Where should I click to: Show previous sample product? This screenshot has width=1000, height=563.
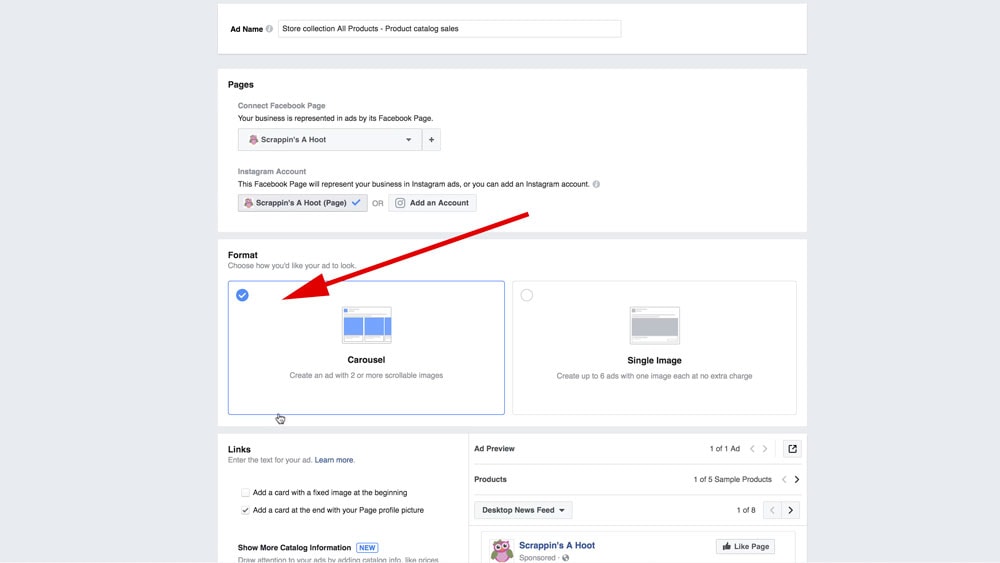(x=784, y=479)
